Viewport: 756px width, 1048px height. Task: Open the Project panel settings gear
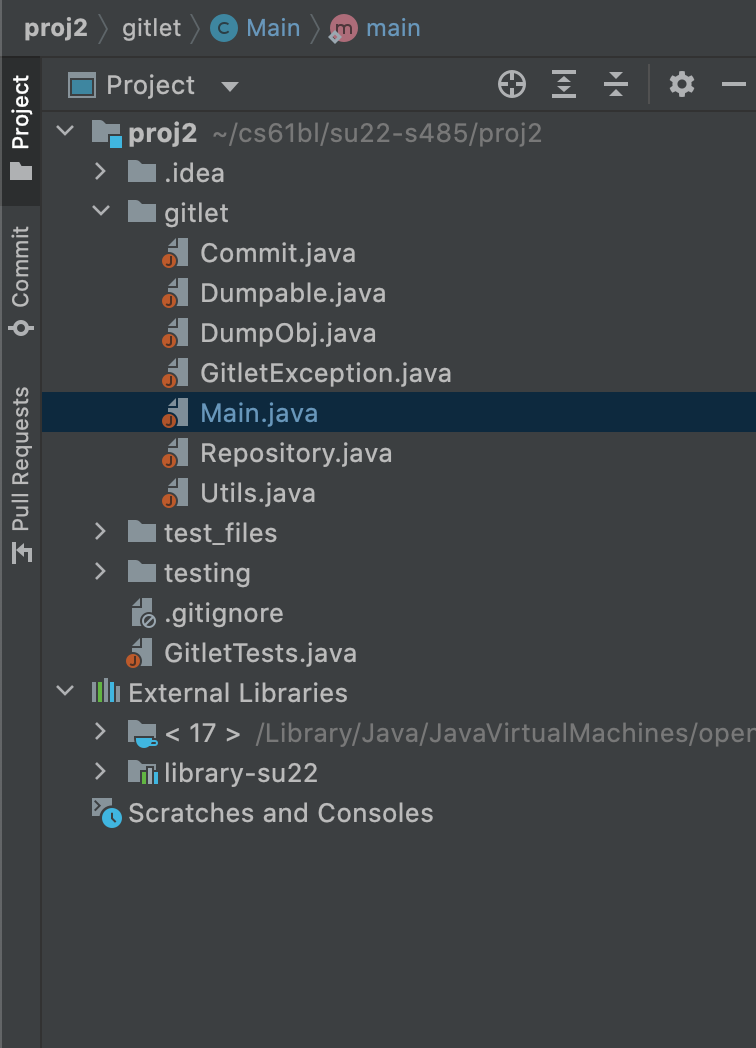click(x=682, y=85)
